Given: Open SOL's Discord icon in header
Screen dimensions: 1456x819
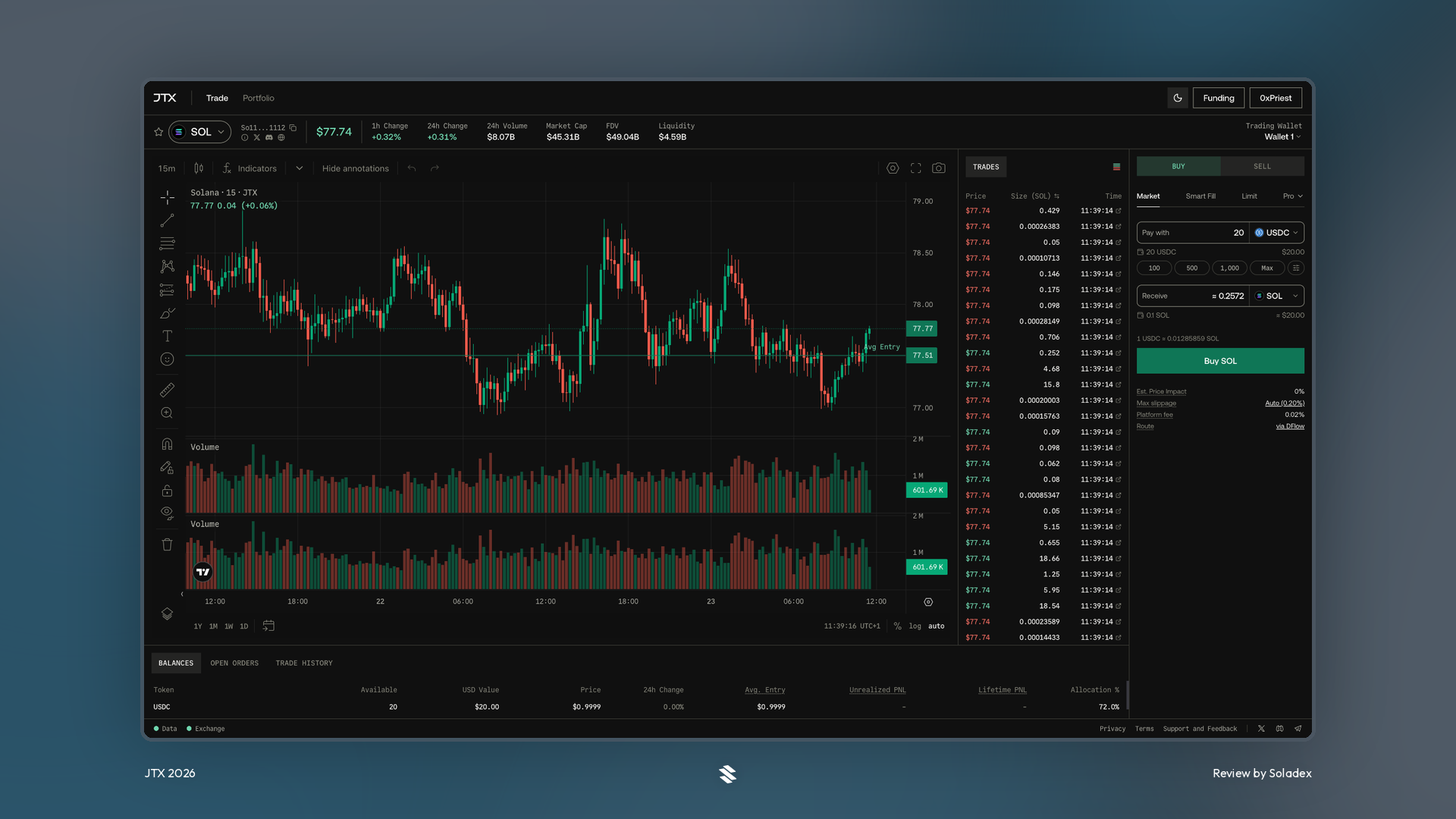Looking at the screenshot, I should tap(268, 138).
